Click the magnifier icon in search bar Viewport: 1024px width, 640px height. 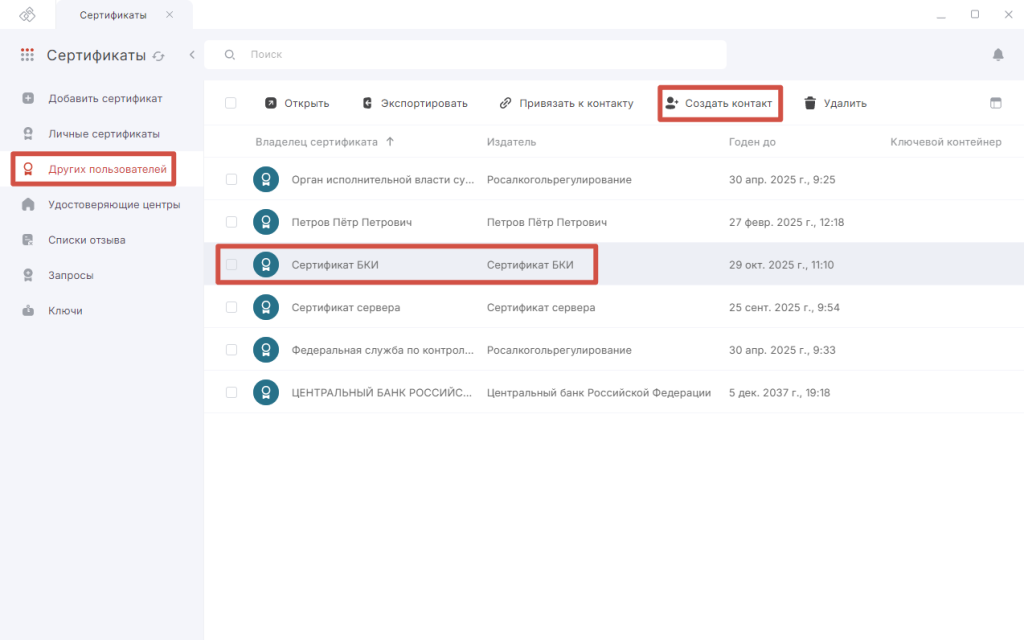pyautogui.click(x=230, y=55)
